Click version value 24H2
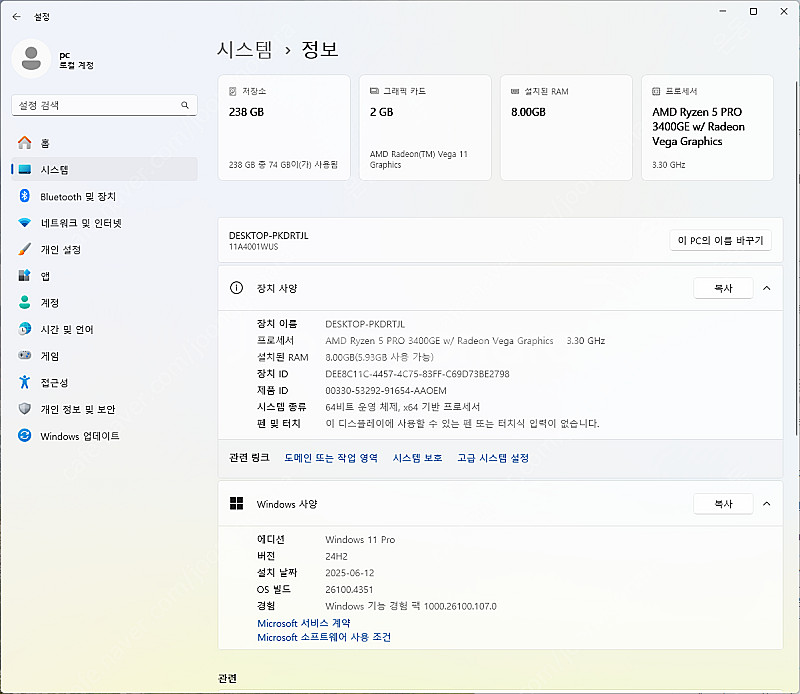The height and width of the screenshot is (694, 800). [336, 557]
